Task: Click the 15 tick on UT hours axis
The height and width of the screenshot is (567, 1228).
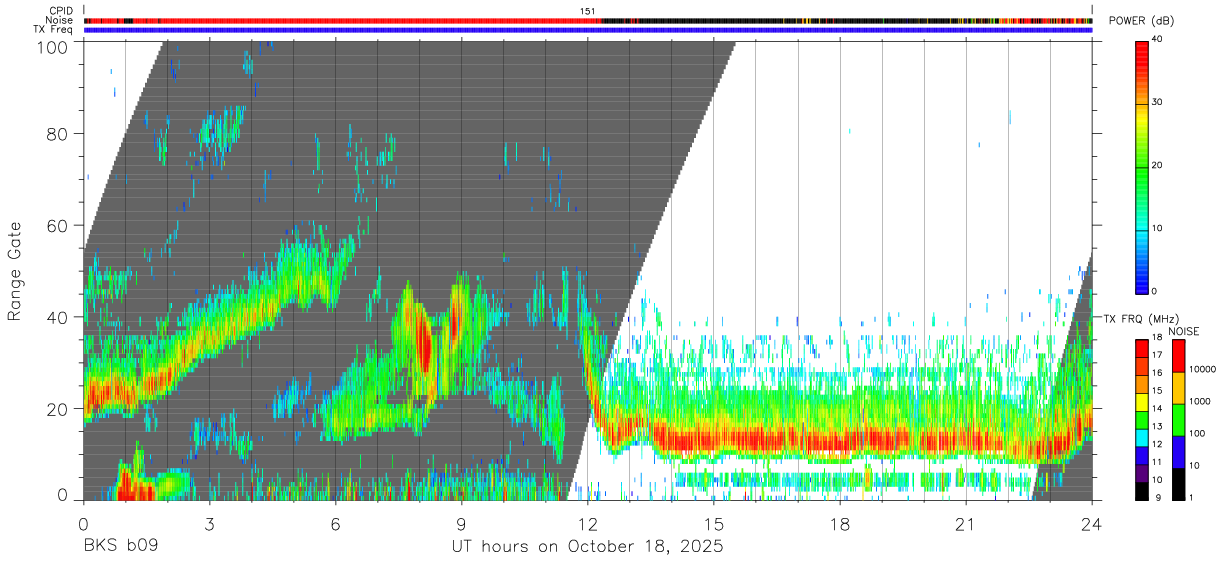Action: [x=714, y=524]
